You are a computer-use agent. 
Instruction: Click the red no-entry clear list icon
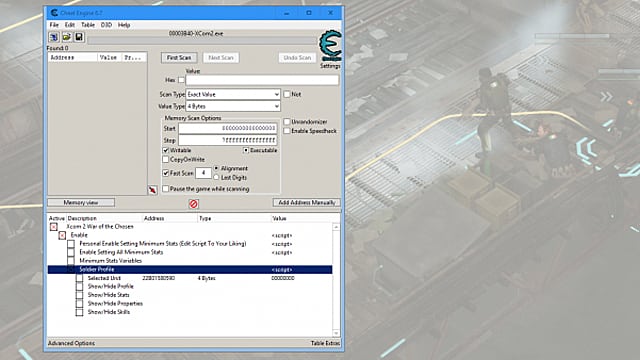click(194, 204)
